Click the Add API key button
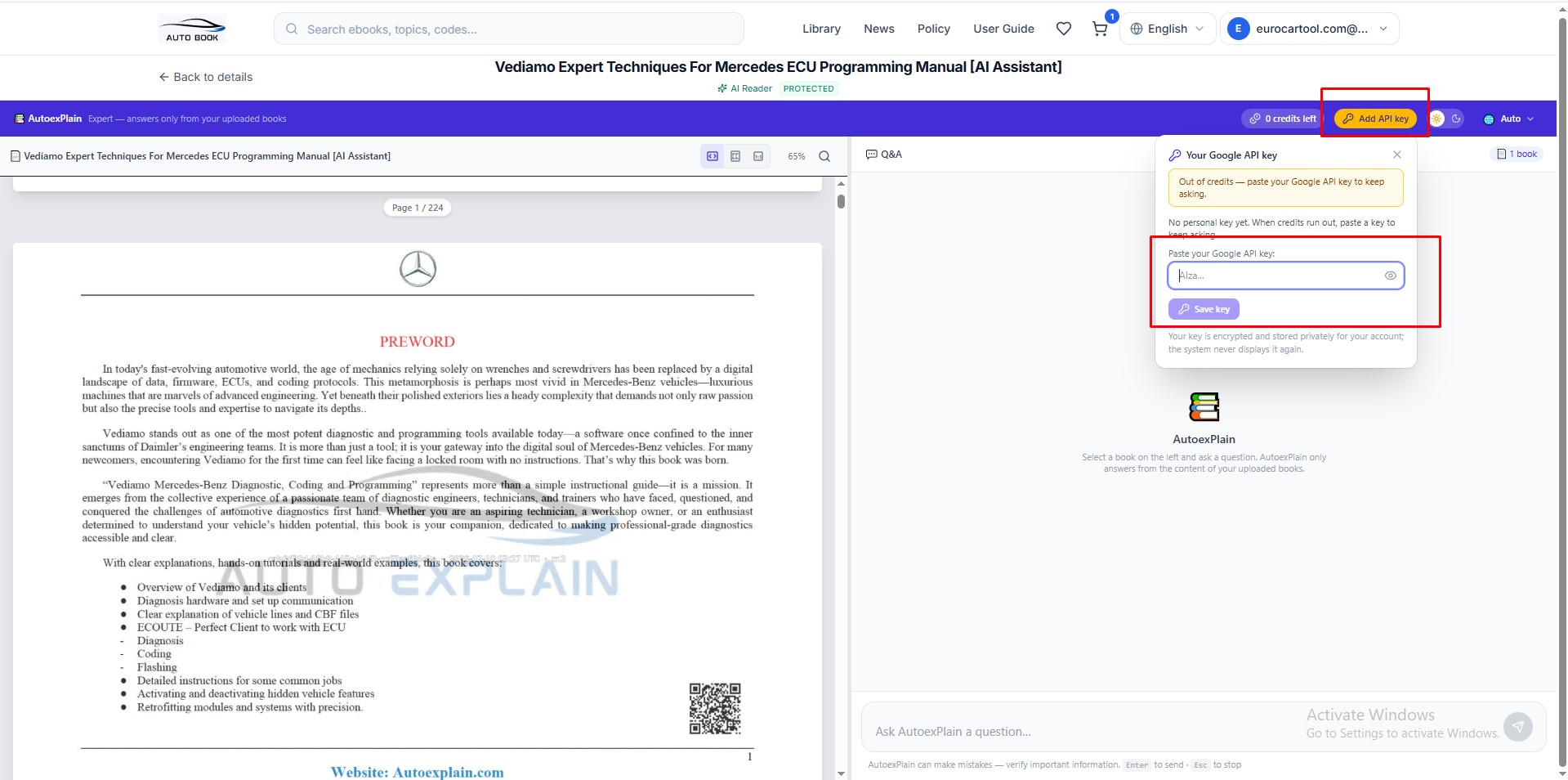This screenshot has width=1568, height=780. click(x=1375, y=119)
